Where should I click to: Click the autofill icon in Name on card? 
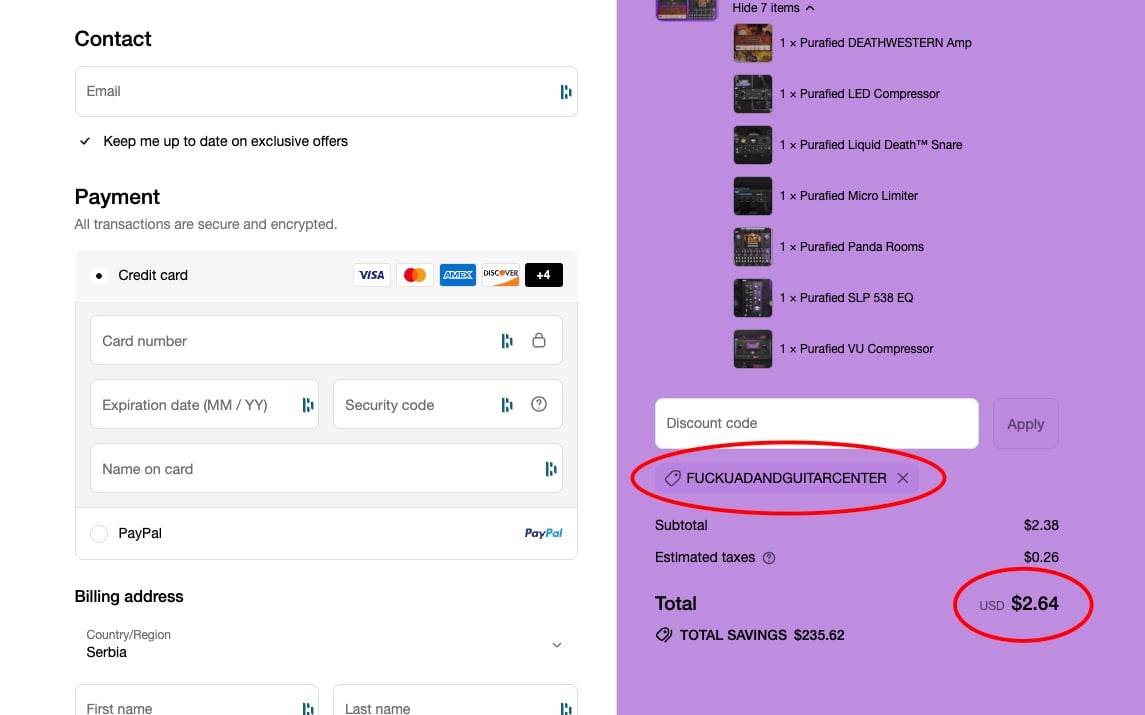pos(551,469)
